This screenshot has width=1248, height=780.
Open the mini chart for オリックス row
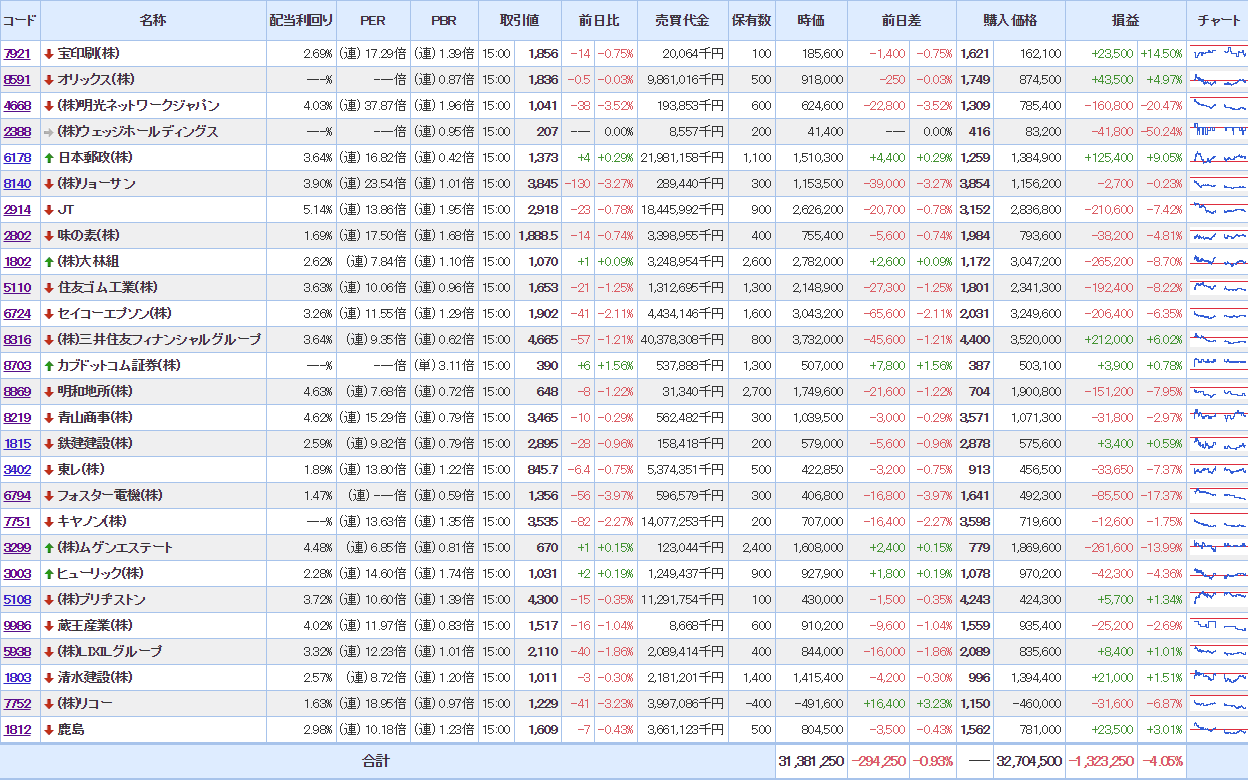point(1218,79)
